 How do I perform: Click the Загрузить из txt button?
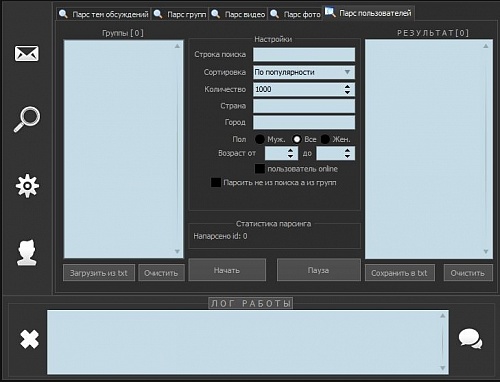(99, 273)
